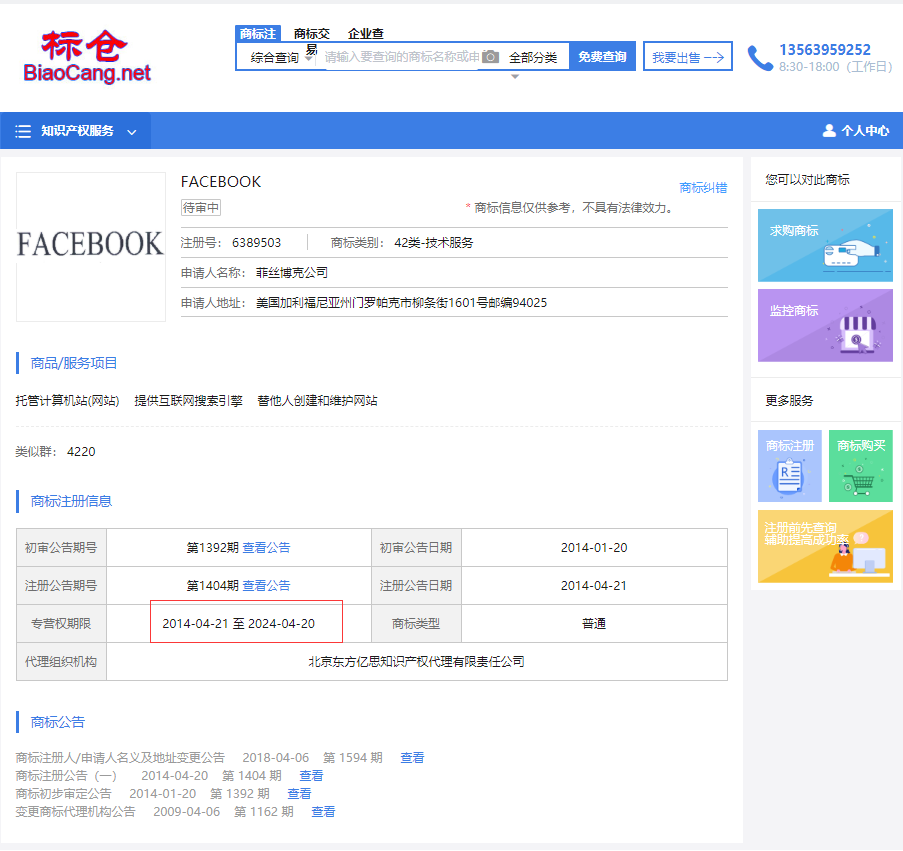Screen dimensions: 903x851
Task: Select the 商标注 search tab
Action: [x=257, y=33]
